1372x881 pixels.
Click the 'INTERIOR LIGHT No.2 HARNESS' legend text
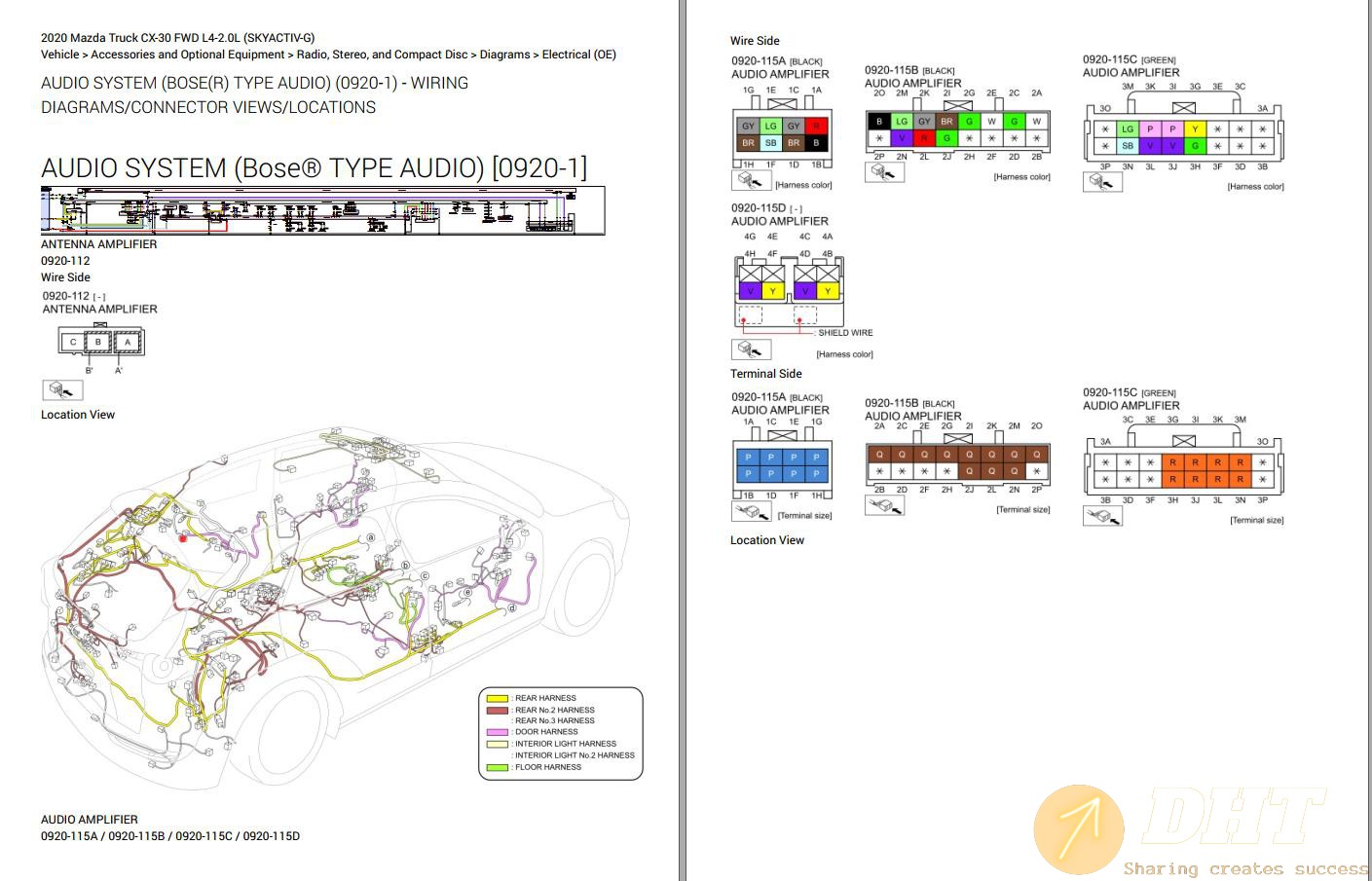click(575, 755)
